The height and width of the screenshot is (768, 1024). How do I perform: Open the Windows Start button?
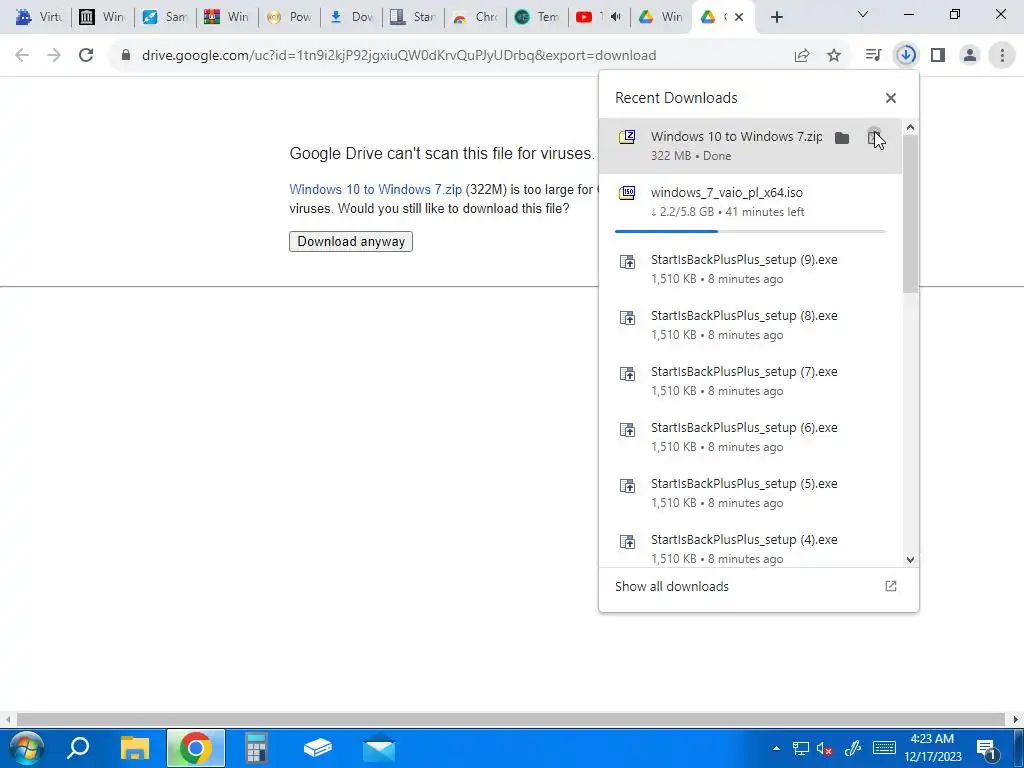(x=25, y=748)
